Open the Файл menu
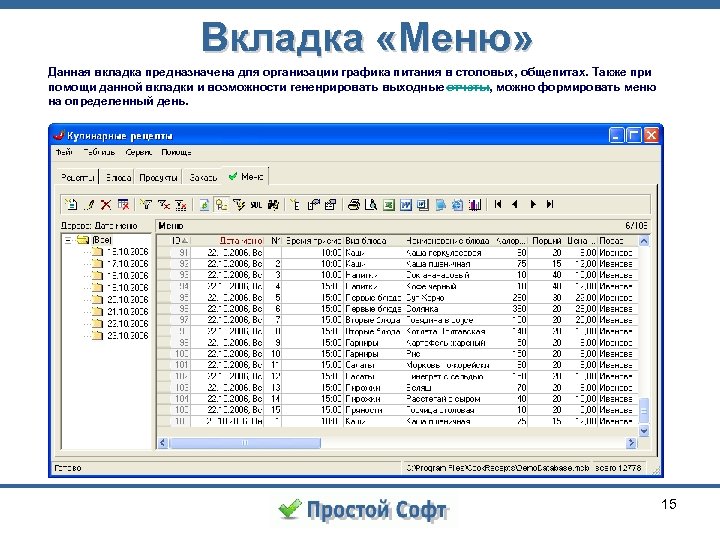The image size is (720, 540). click(x=64, y=152)
